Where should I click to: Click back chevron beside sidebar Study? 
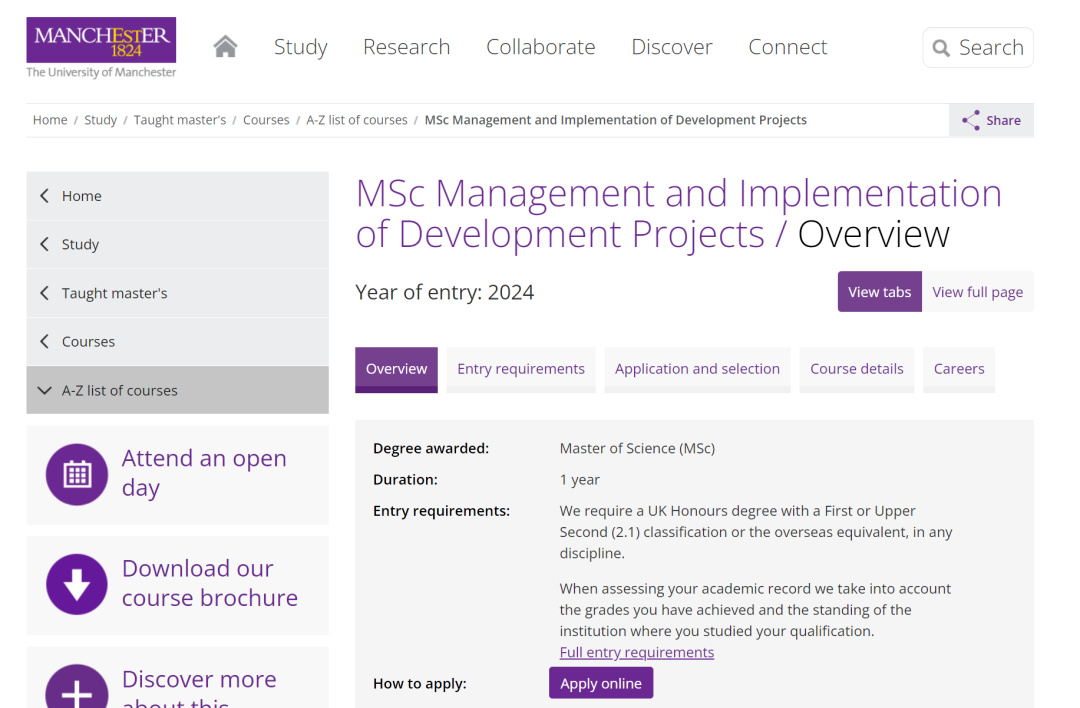[x=45, y=244]
